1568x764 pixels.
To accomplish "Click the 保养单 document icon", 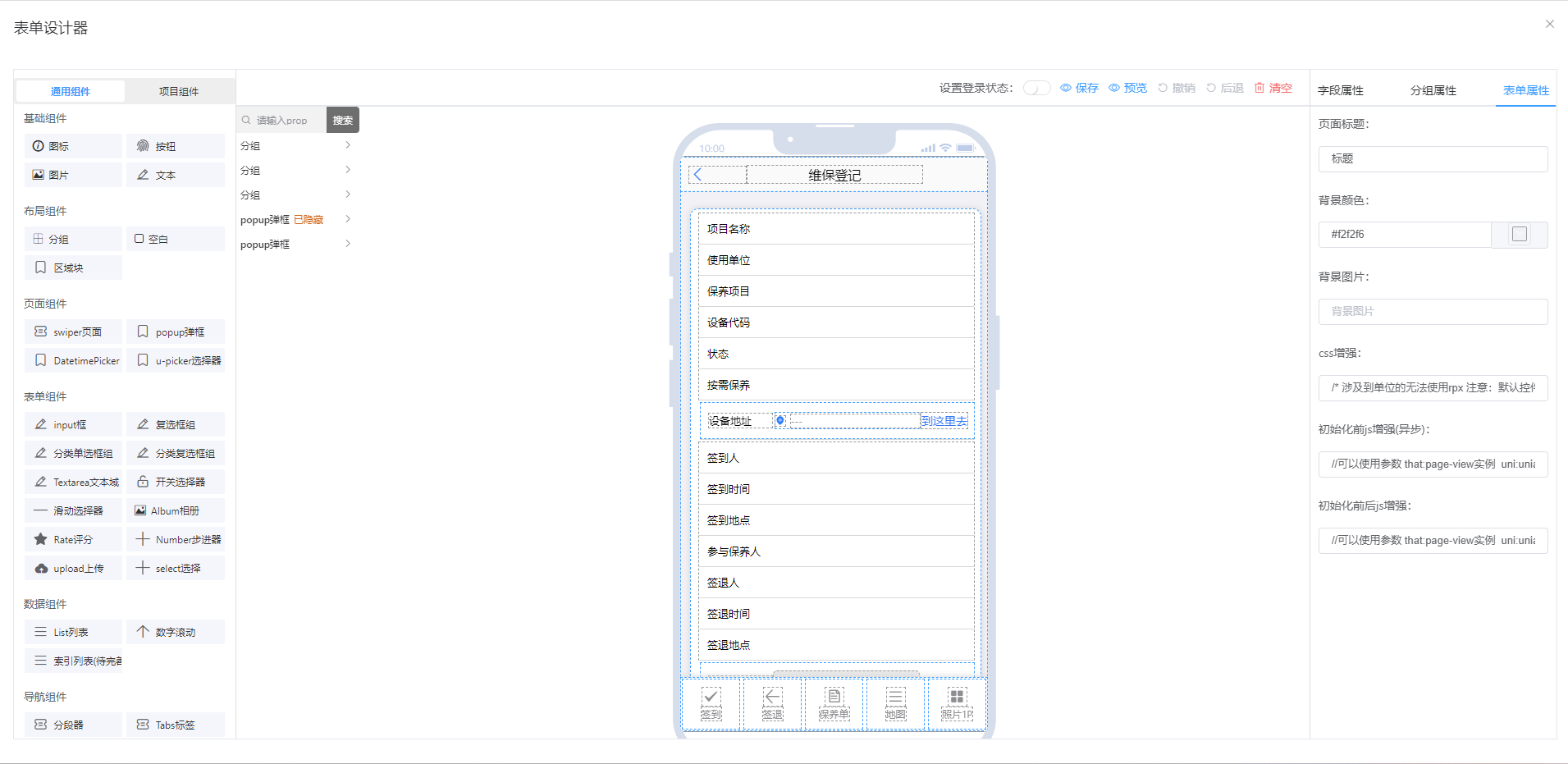I will pyautogui.click(x=834, y=697).
